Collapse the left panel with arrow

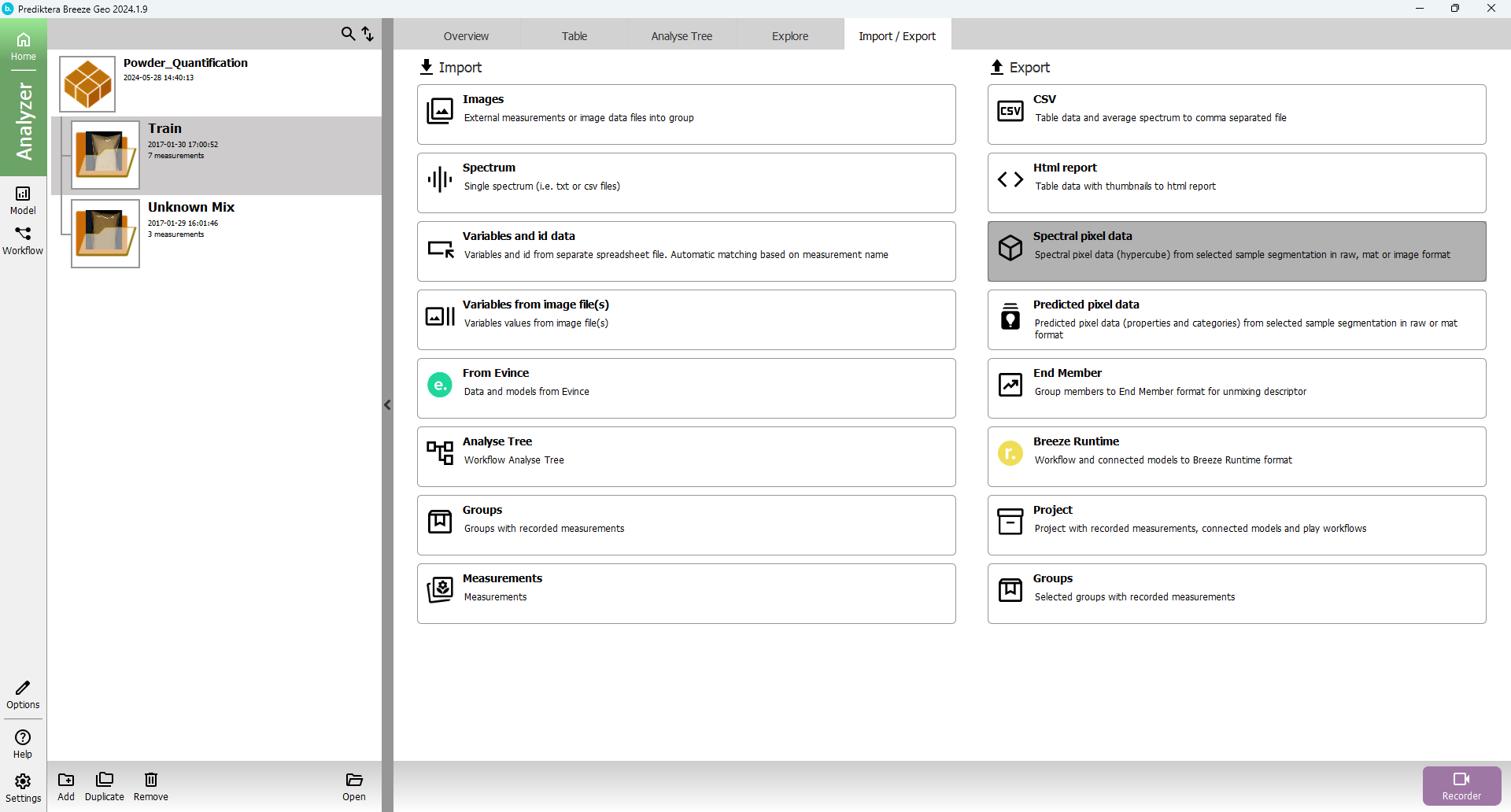[x=387, y=405]
